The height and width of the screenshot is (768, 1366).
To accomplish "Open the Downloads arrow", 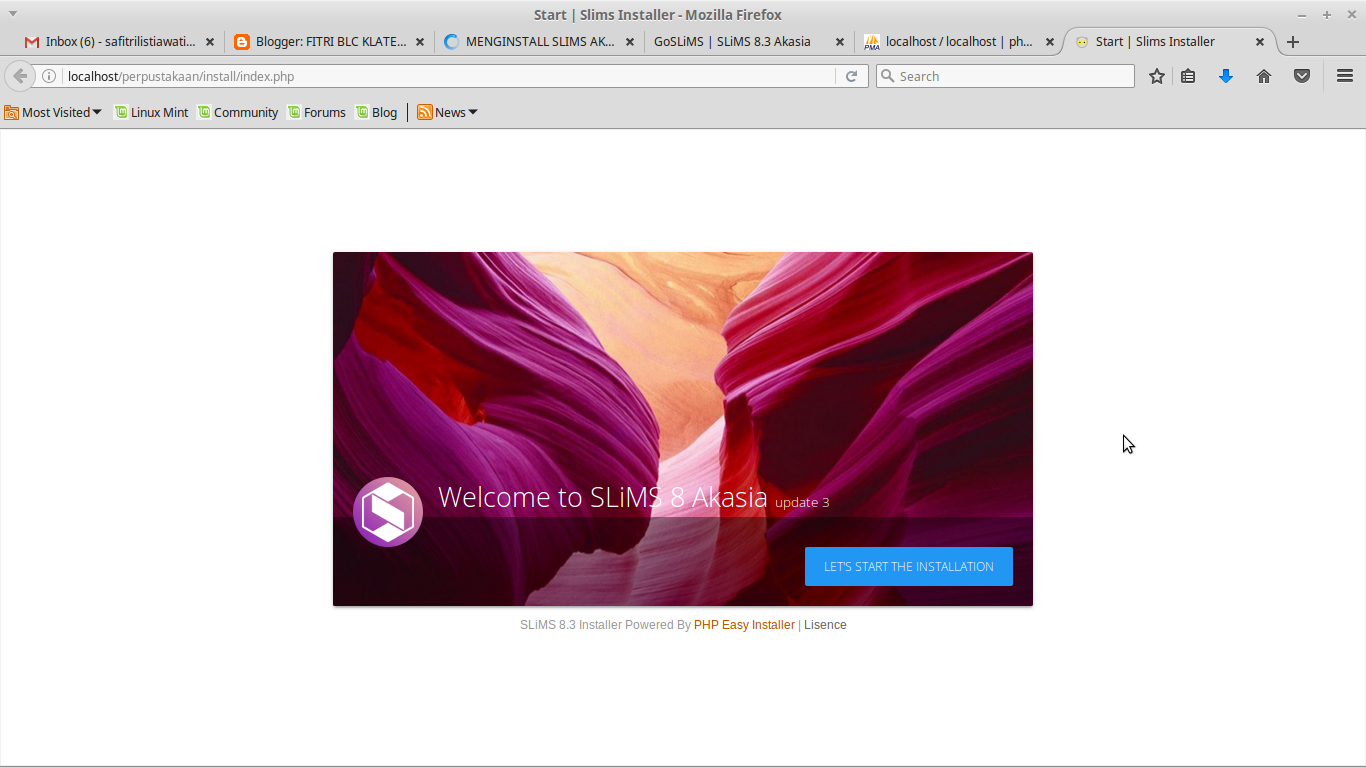I will point(1226,76).
